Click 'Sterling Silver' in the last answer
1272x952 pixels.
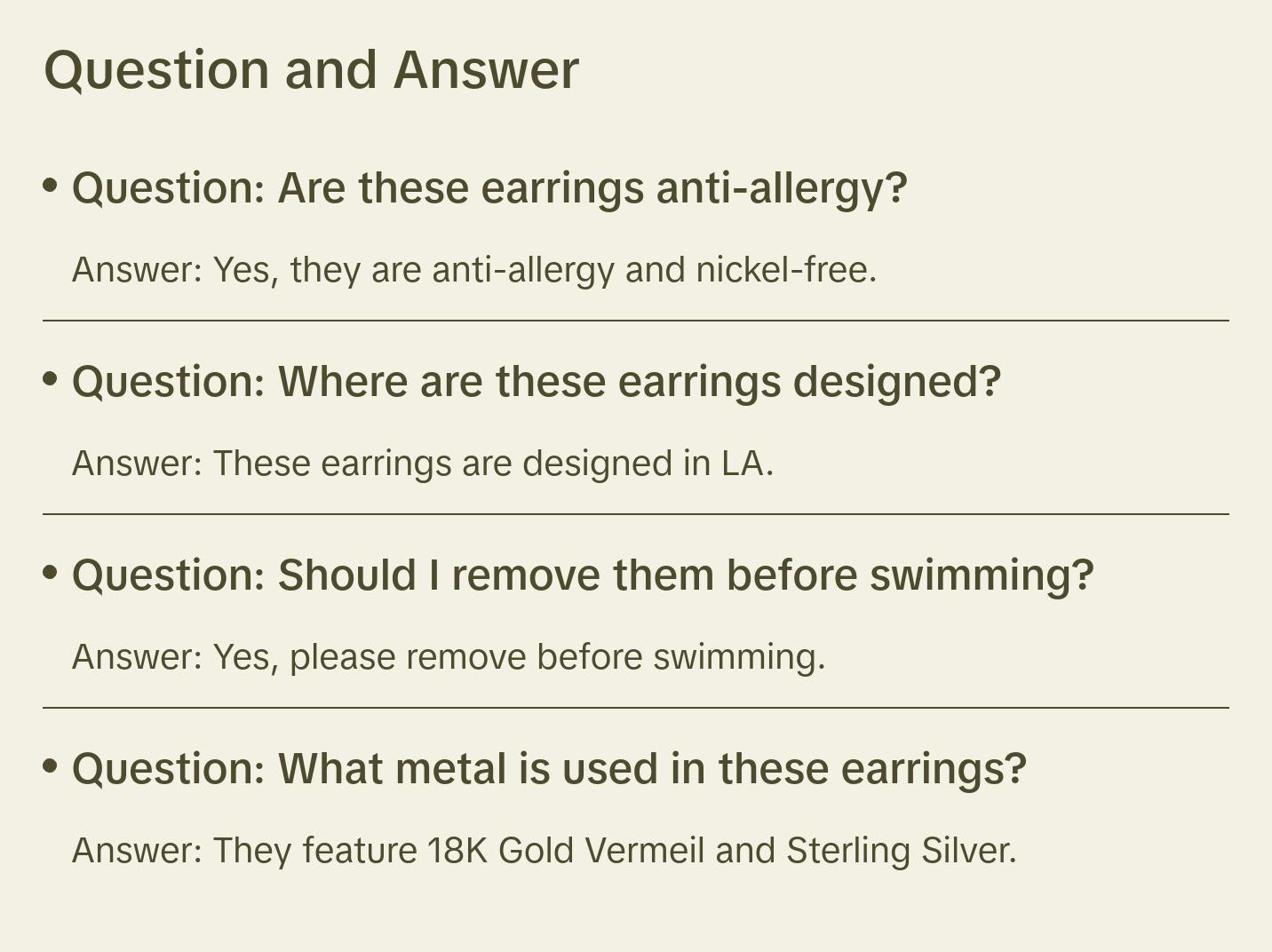[x=900, y=851]
